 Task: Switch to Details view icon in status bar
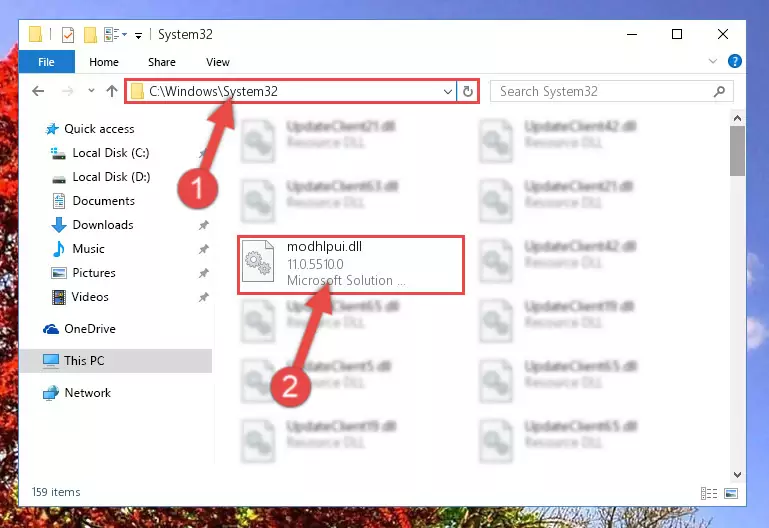709,493
